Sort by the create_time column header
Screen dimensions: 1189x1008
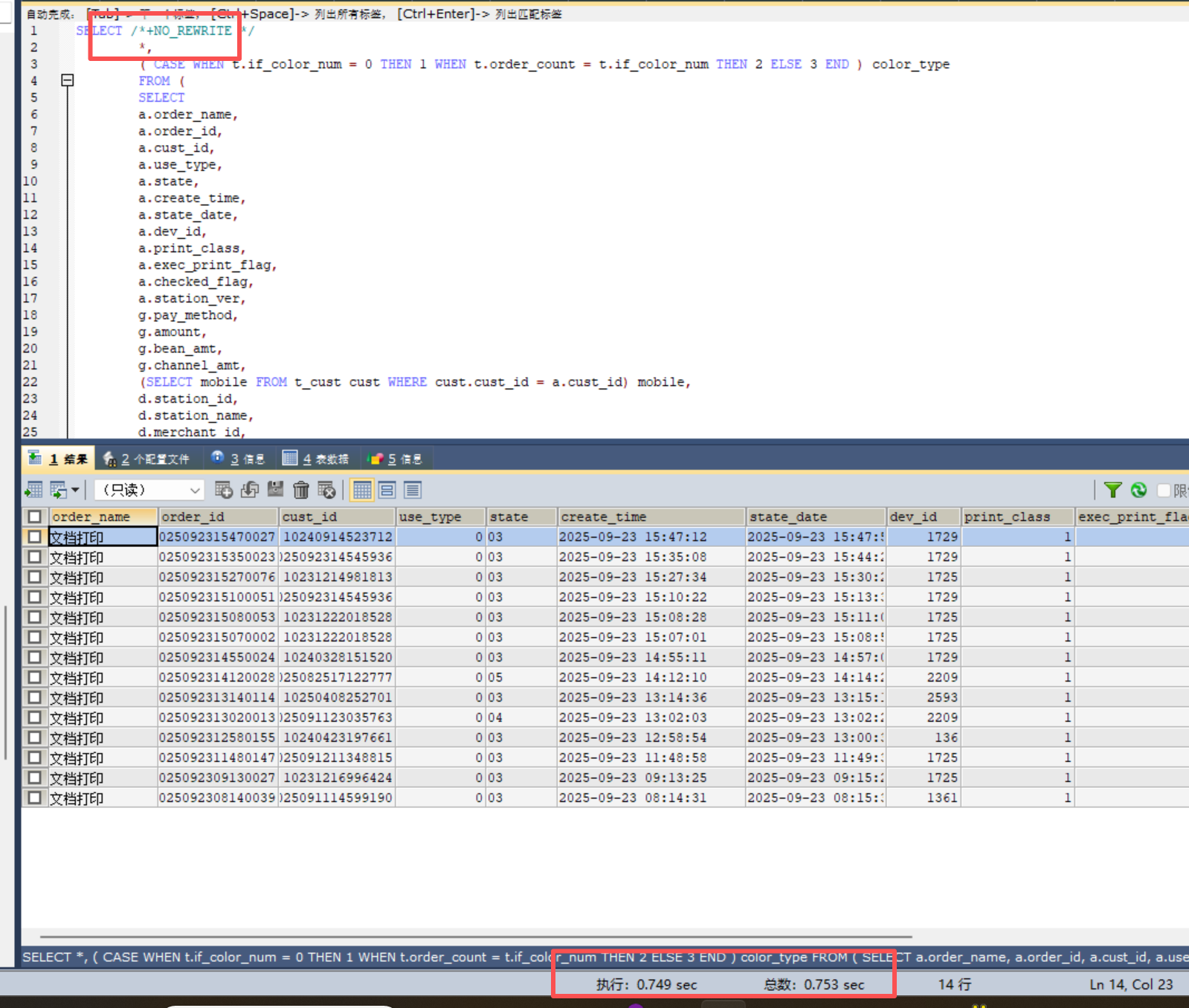651,517
